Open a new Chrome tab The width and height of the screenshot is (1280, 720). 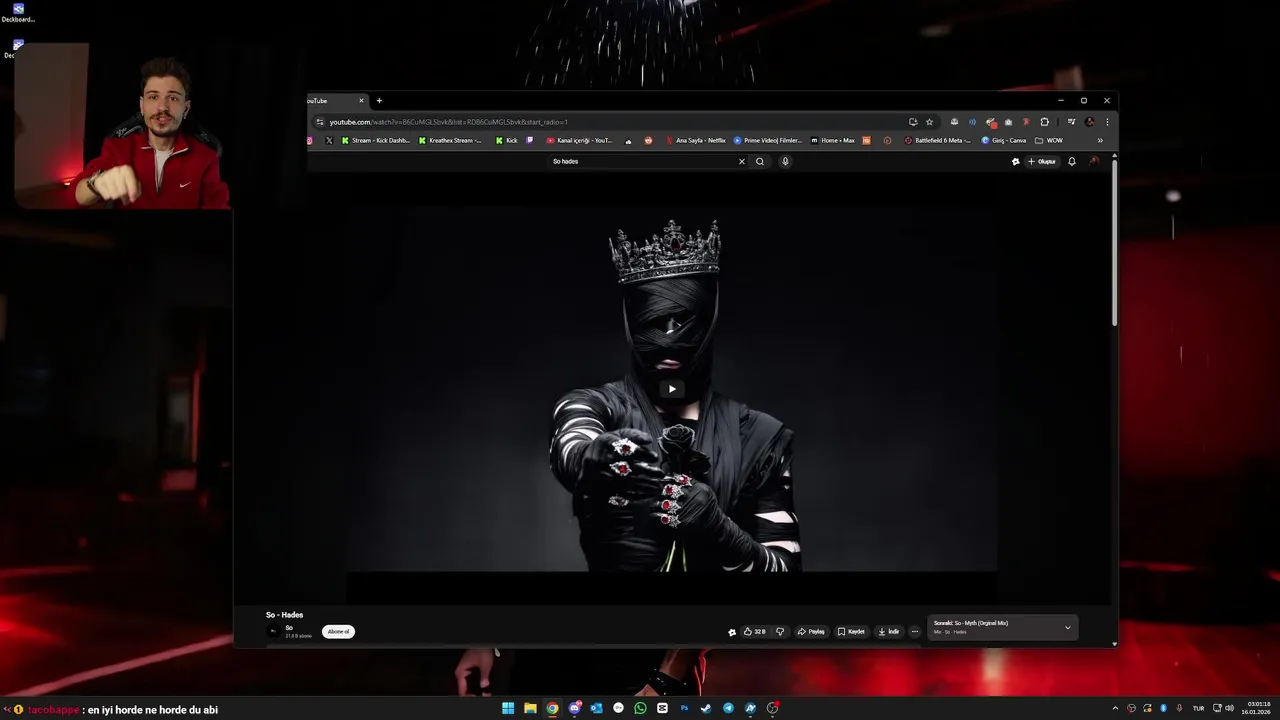(x=379, y=101)
